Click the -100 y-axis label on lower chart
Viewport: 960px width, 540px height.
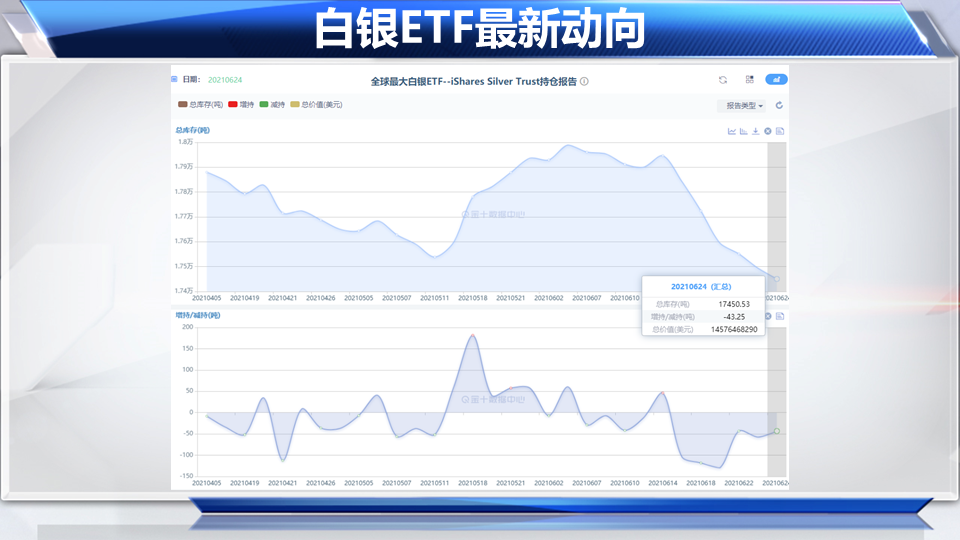tap(186, 455)
